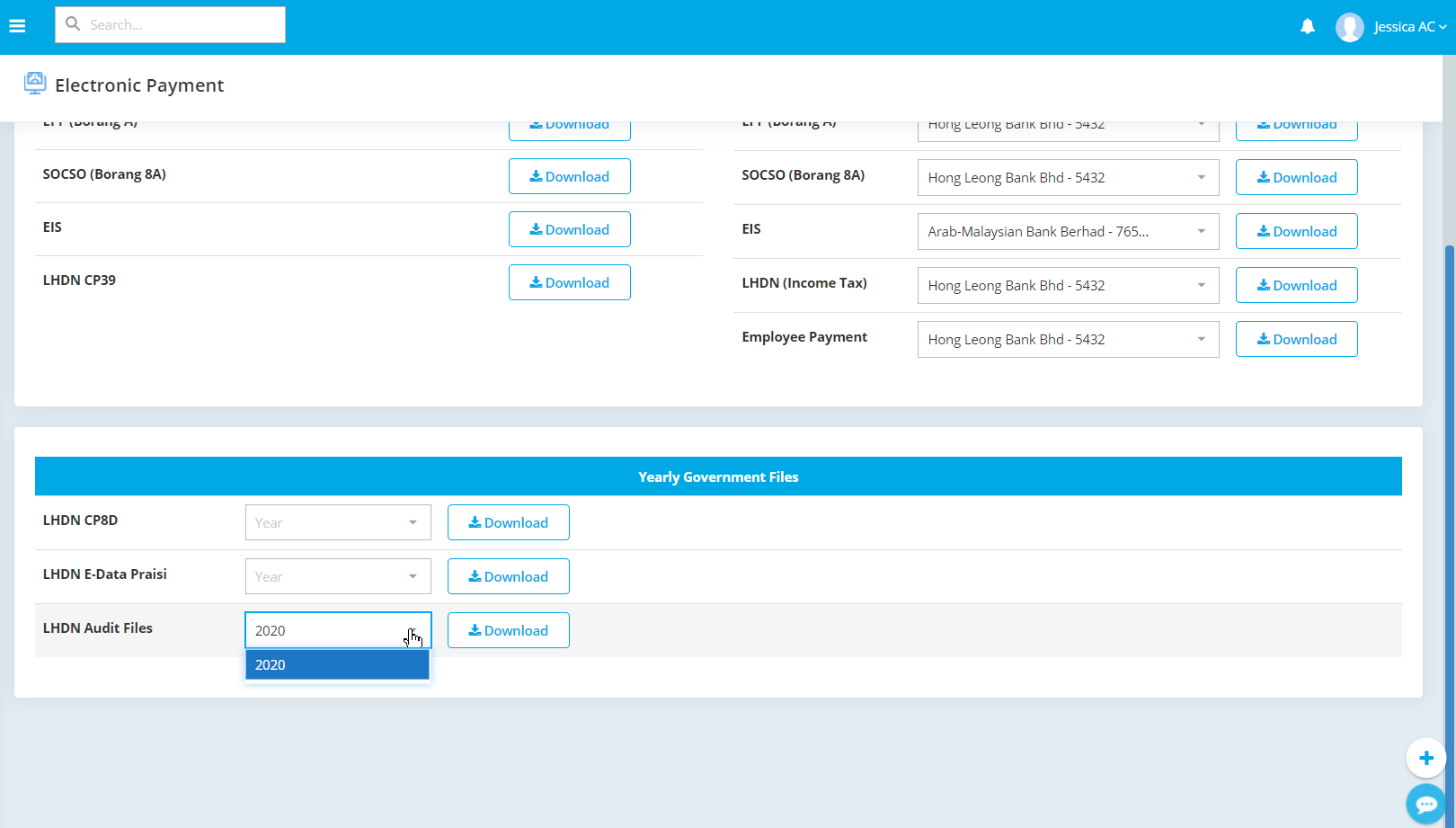Screen dimensions: 1456x828
Task: Open the EIS bank dropdown
Action: click(1068, 231)
